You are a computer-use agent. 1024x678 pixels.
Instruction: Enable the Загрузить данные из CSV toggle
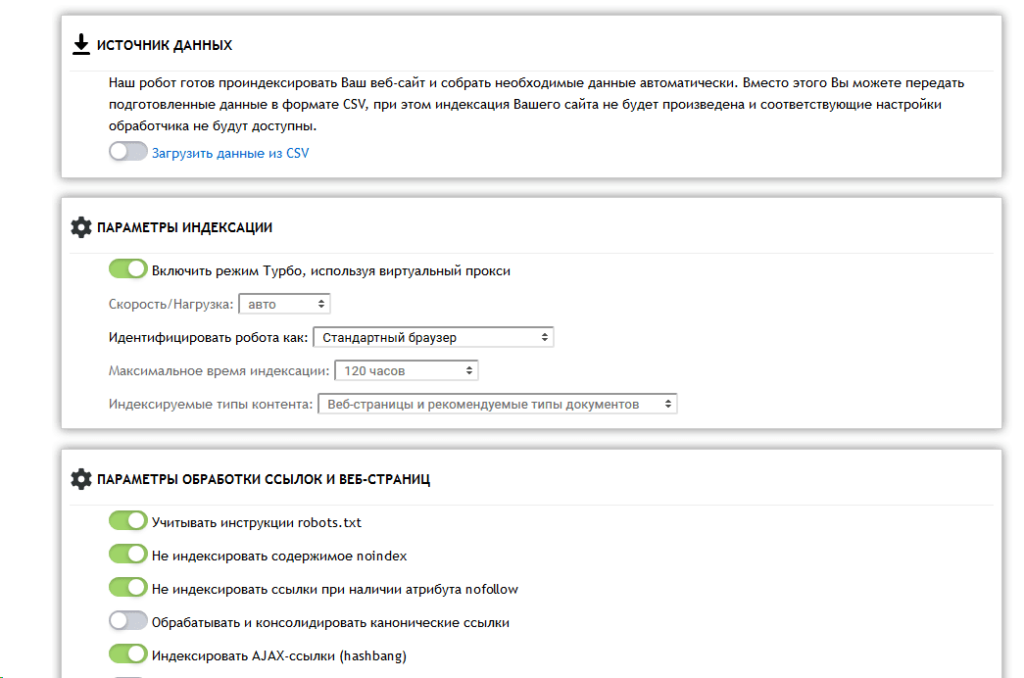coord(128,152)
